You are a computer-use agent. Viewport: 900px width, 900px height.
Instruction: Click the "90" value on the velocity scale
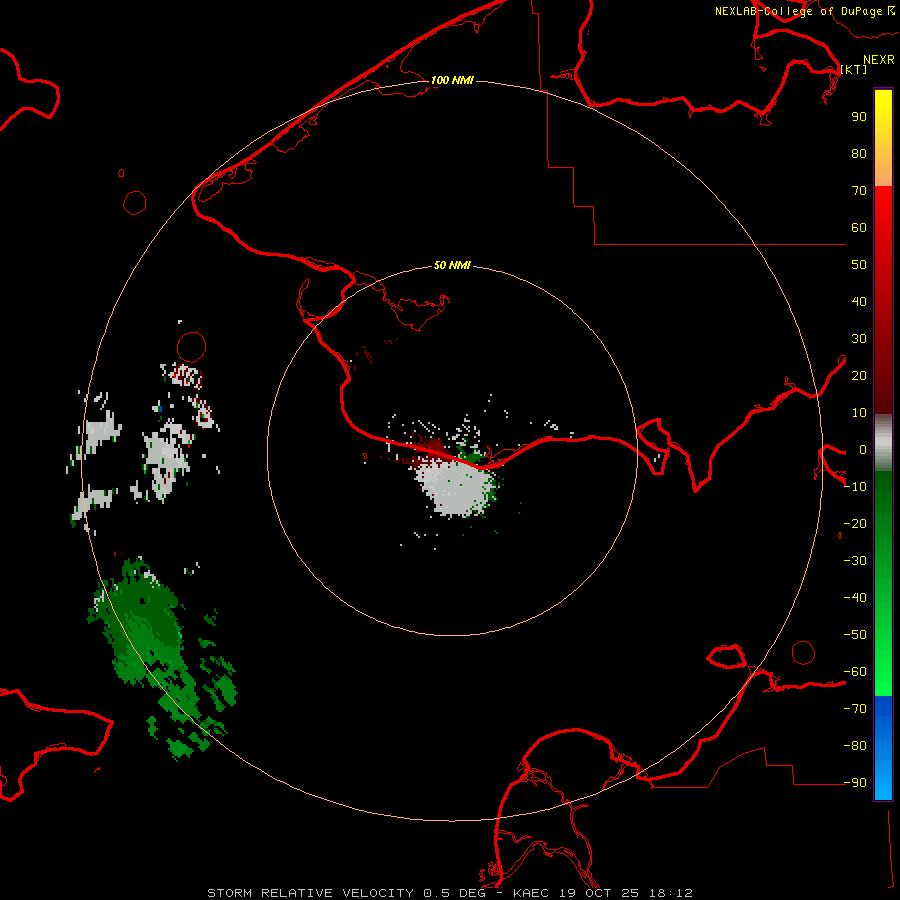click(x=859, y=117)
